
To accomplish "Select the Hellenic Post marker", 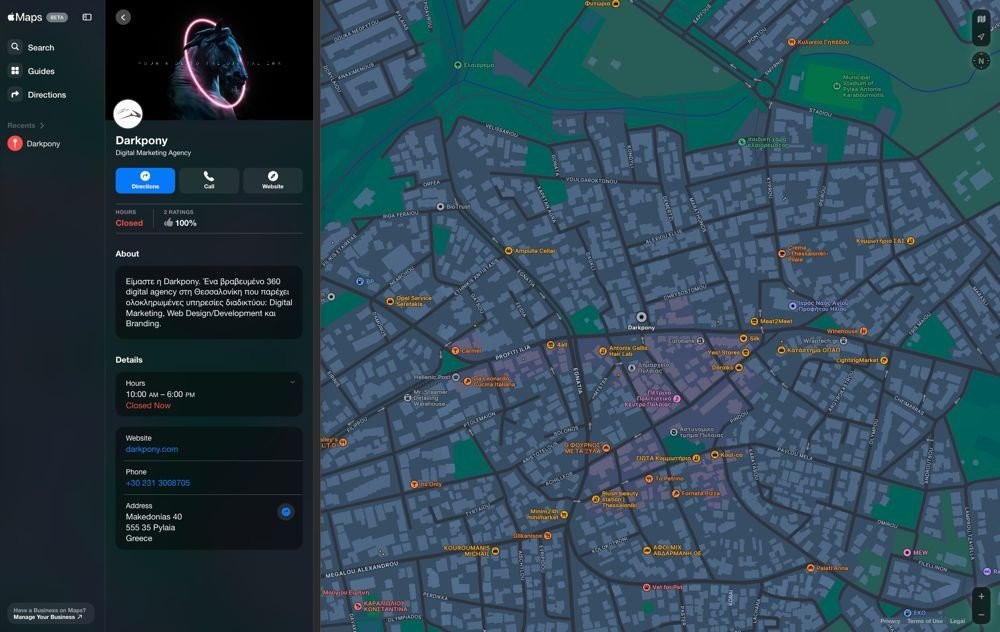I will (x=455, y=377).
